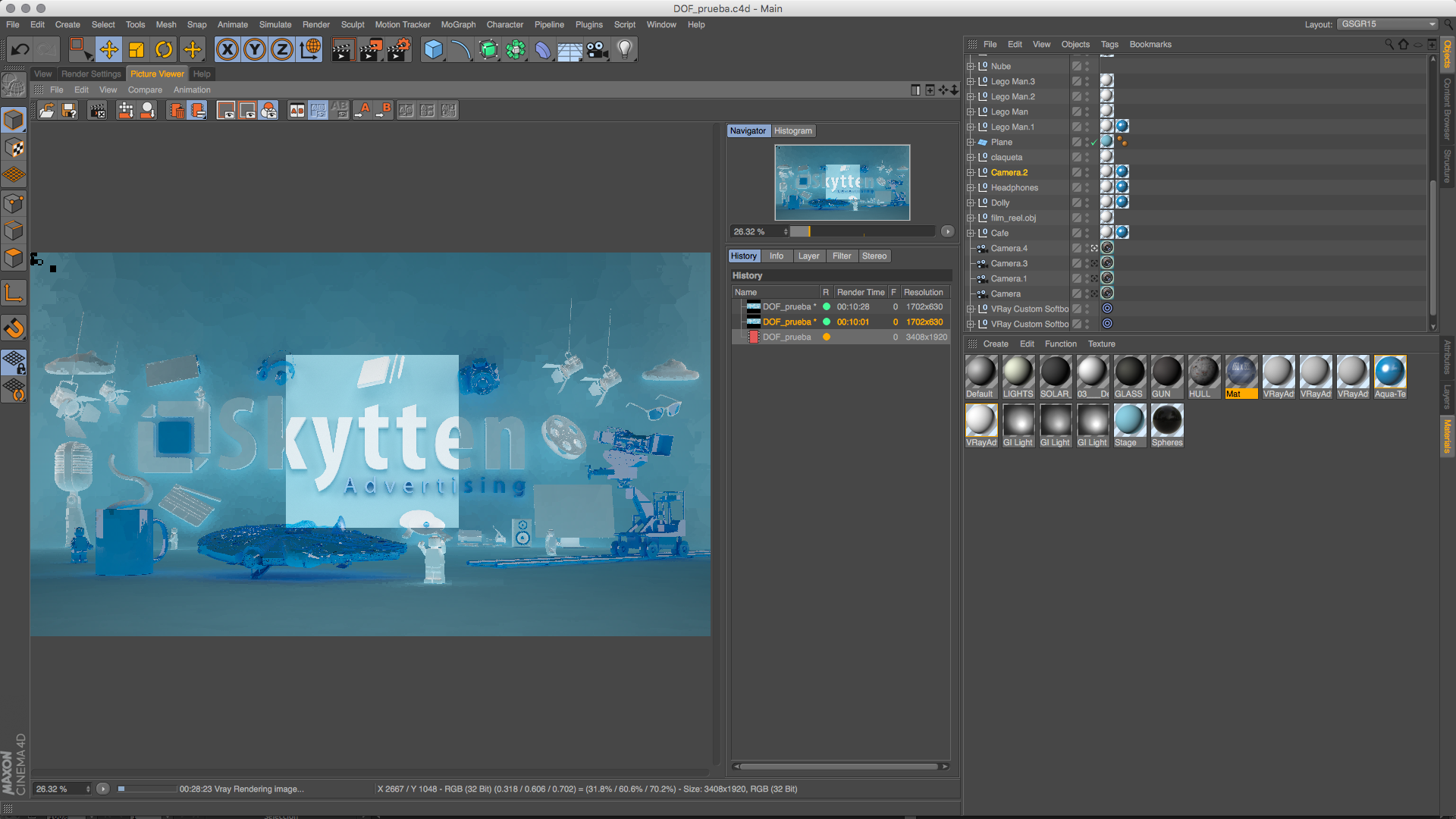Click Save image as floppy icon
Screen dimensions: 1456x819
coord(69,111)
